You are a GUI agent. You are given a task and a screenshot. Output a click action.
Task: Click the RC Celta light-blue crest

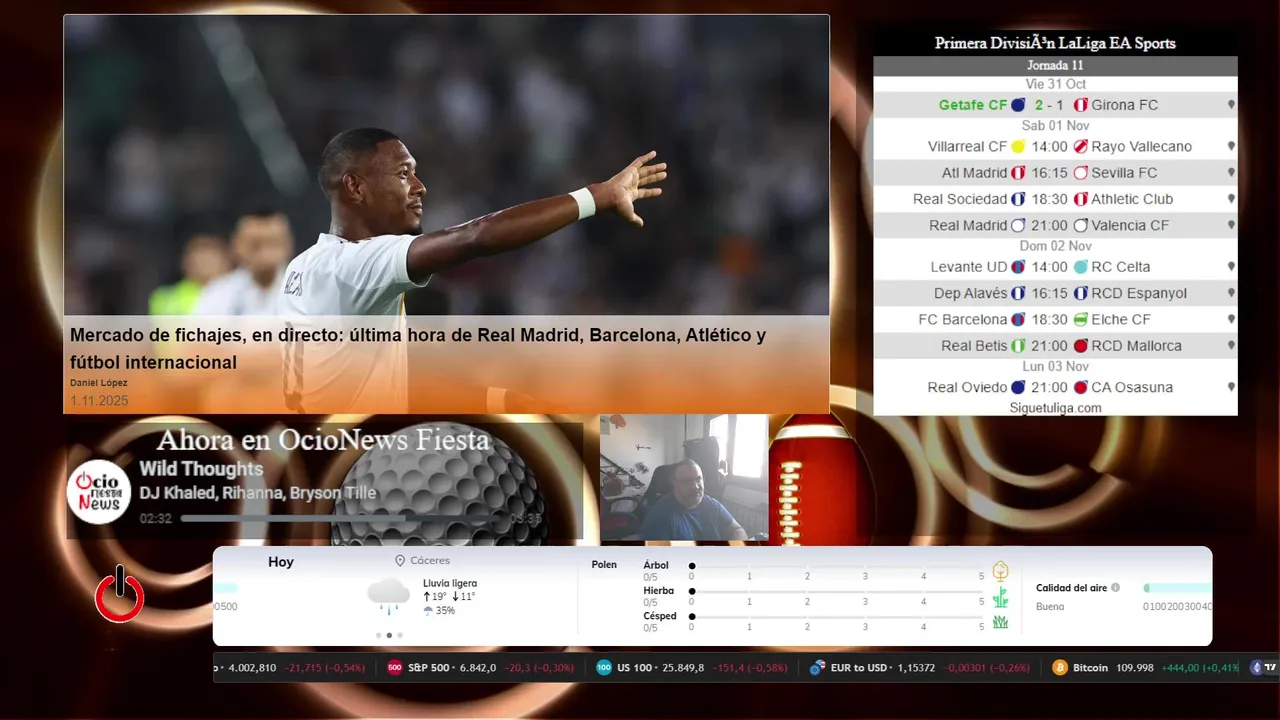tap(1080, 267)
